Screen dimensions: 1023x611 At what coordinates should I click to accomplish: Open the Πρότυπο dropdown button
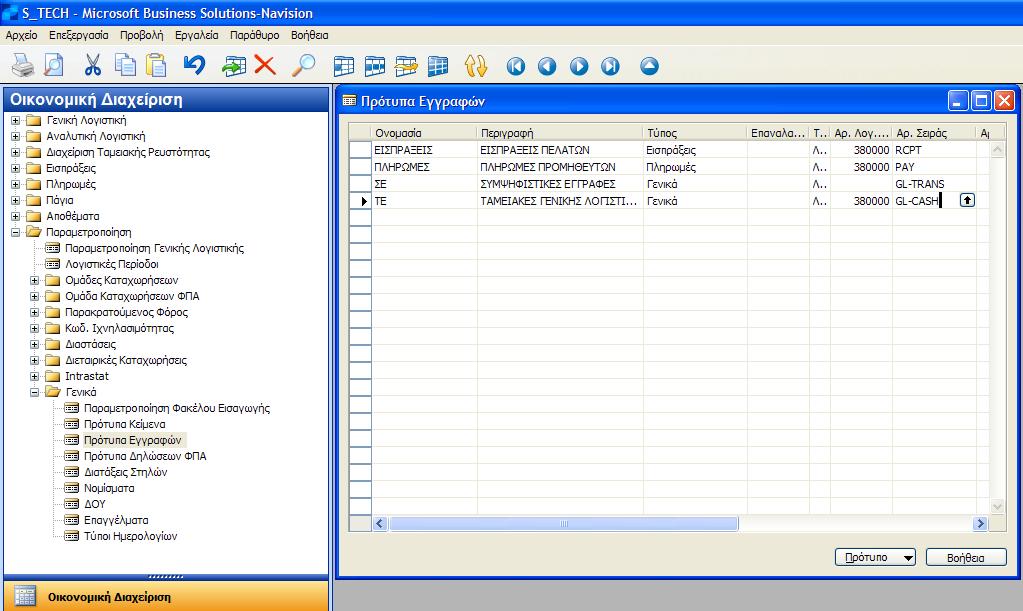point(875,558)
